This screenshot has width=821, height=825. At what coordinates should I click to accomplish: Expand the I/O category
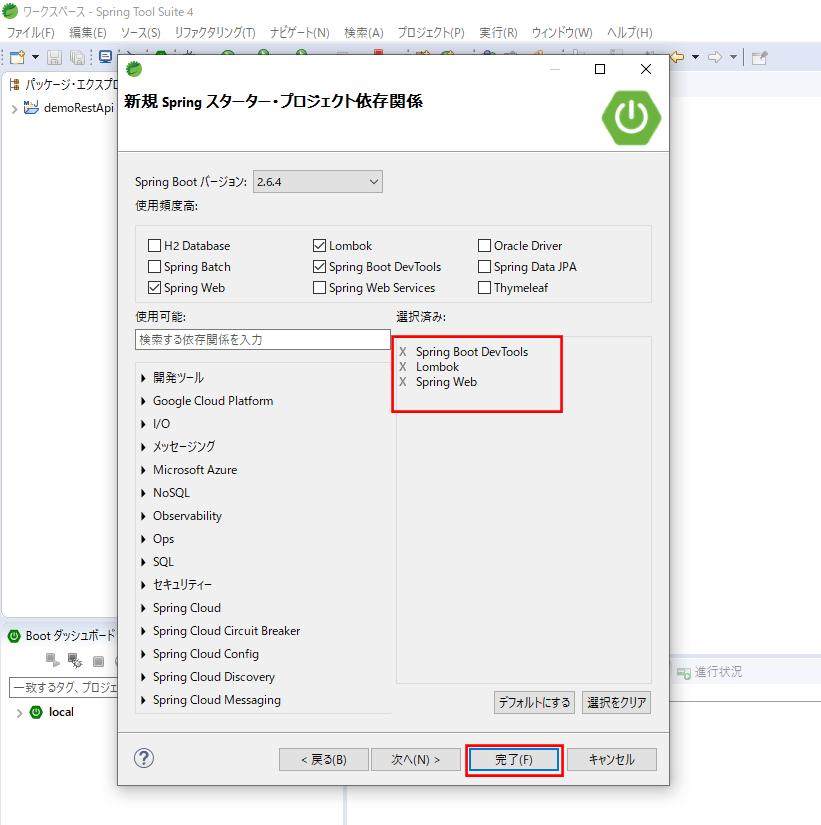coord(143,424)
